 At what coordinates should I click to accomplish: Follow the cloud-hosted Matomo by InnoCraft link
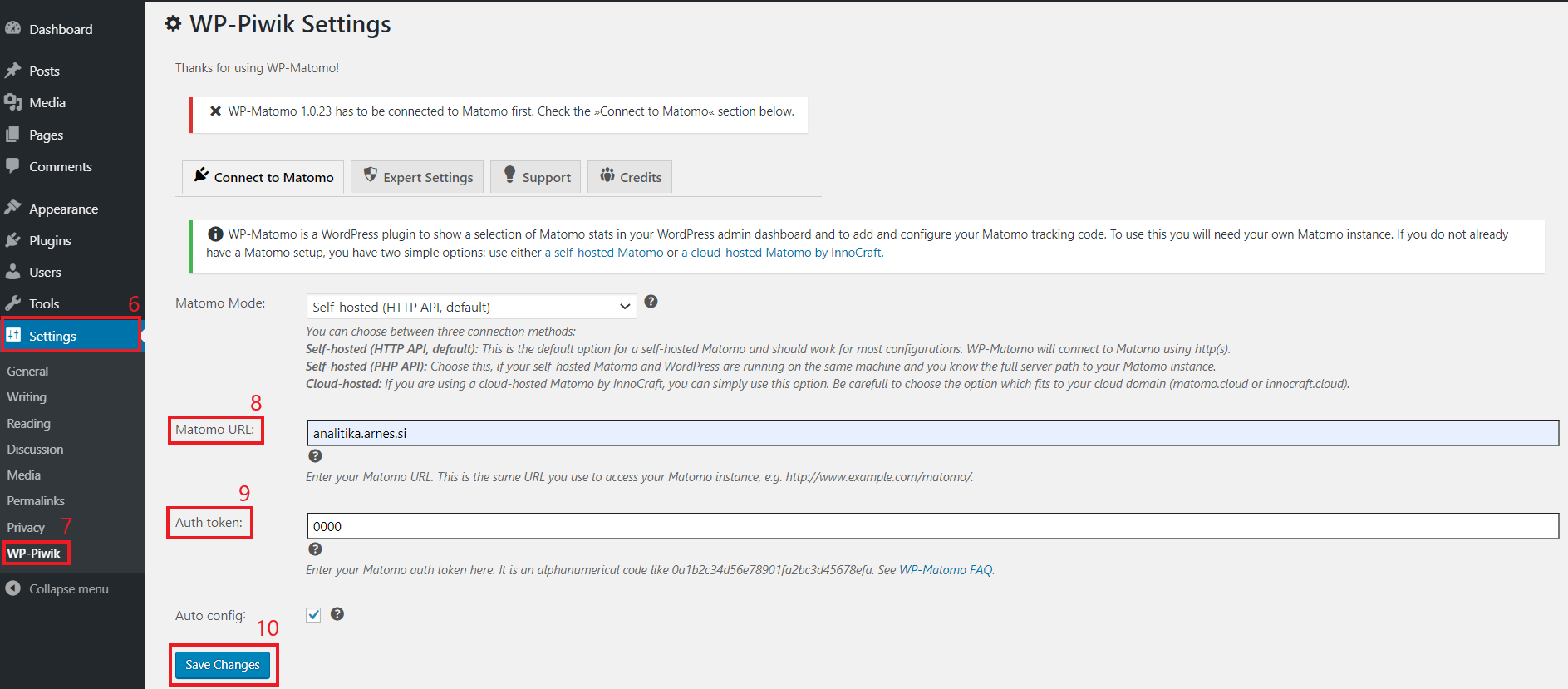[781, 253]
